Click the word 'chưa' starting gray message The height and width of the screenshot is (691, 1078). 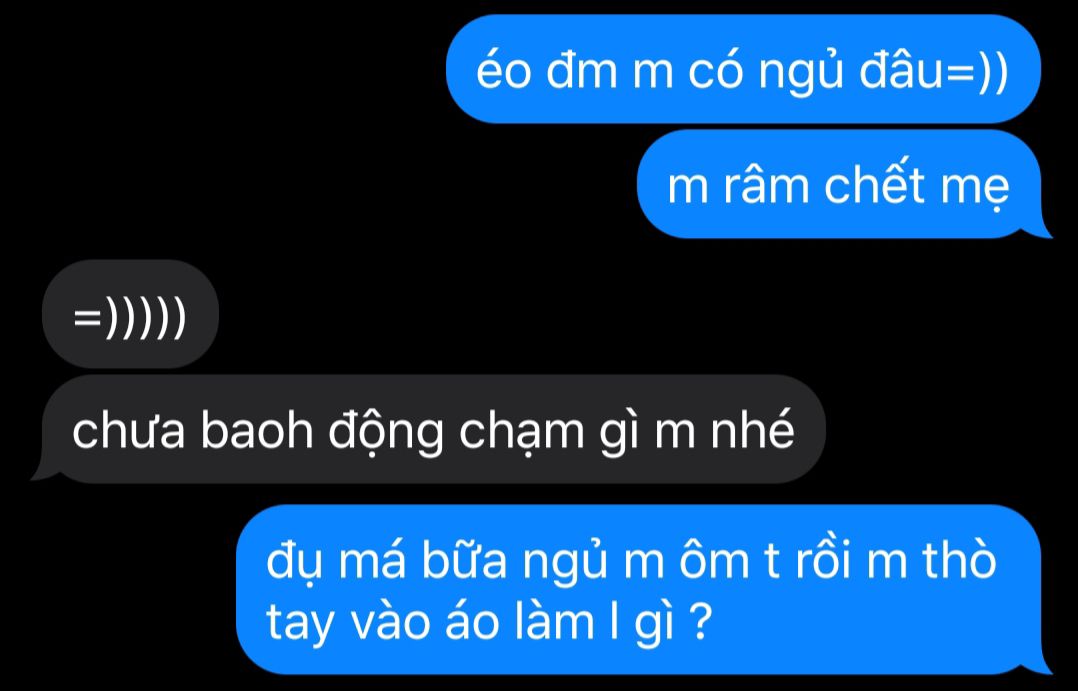pos(129,430)
